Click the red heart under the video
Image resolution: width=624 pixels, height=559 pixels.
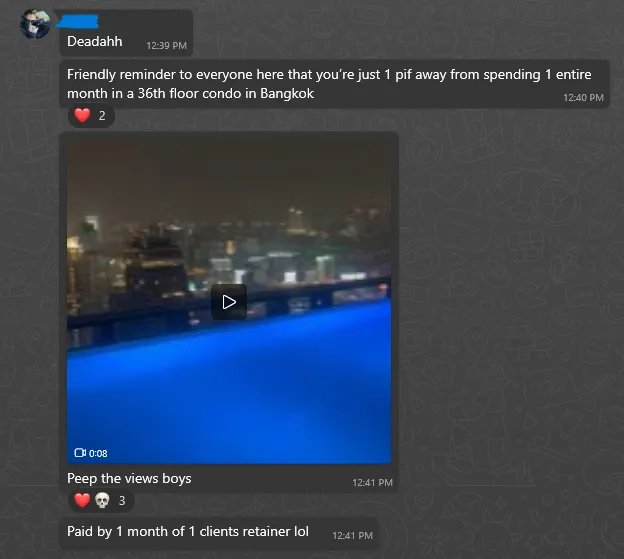point(82,500)
